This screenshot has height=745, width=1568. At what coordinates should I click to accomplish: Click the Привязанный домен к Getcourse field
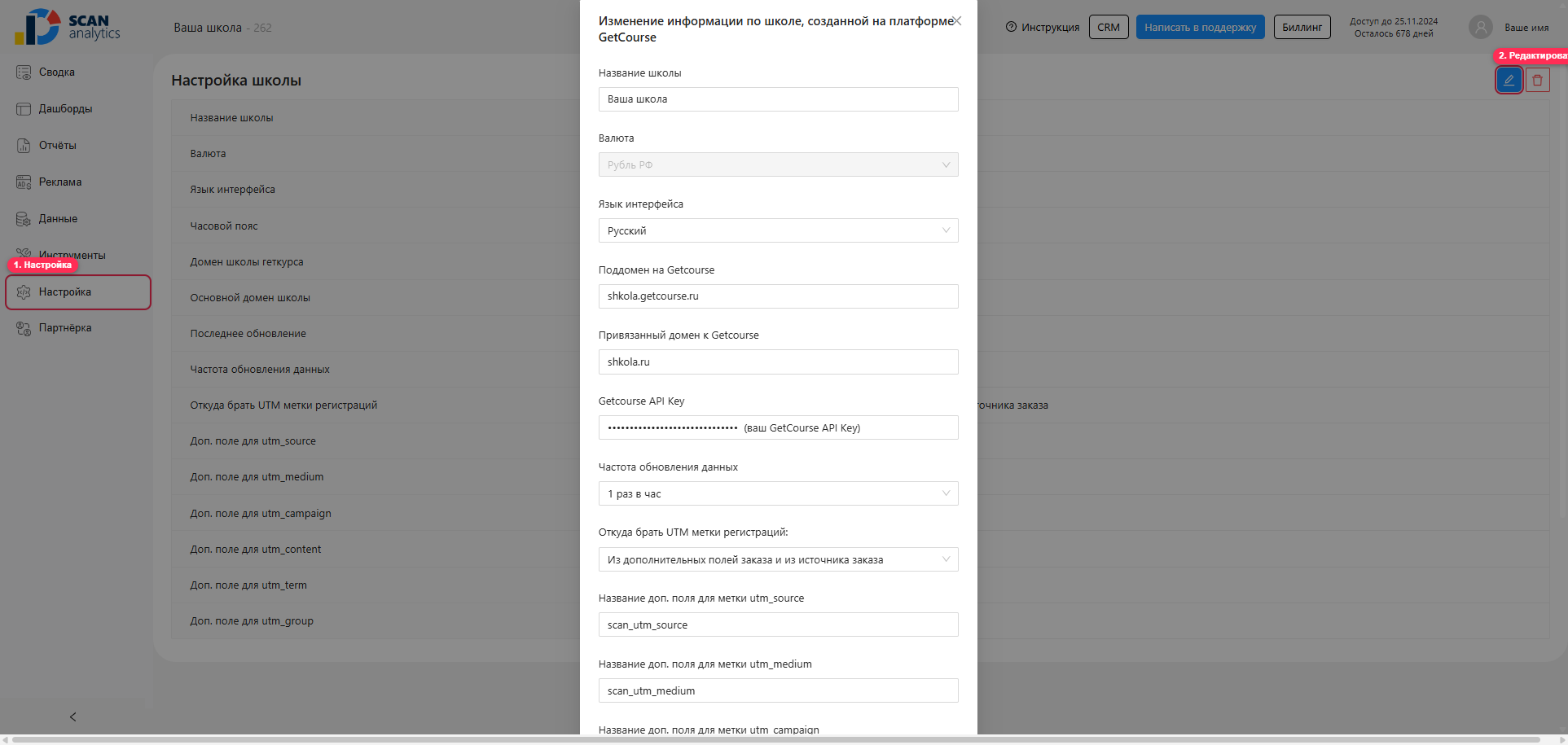click(778, 362)
